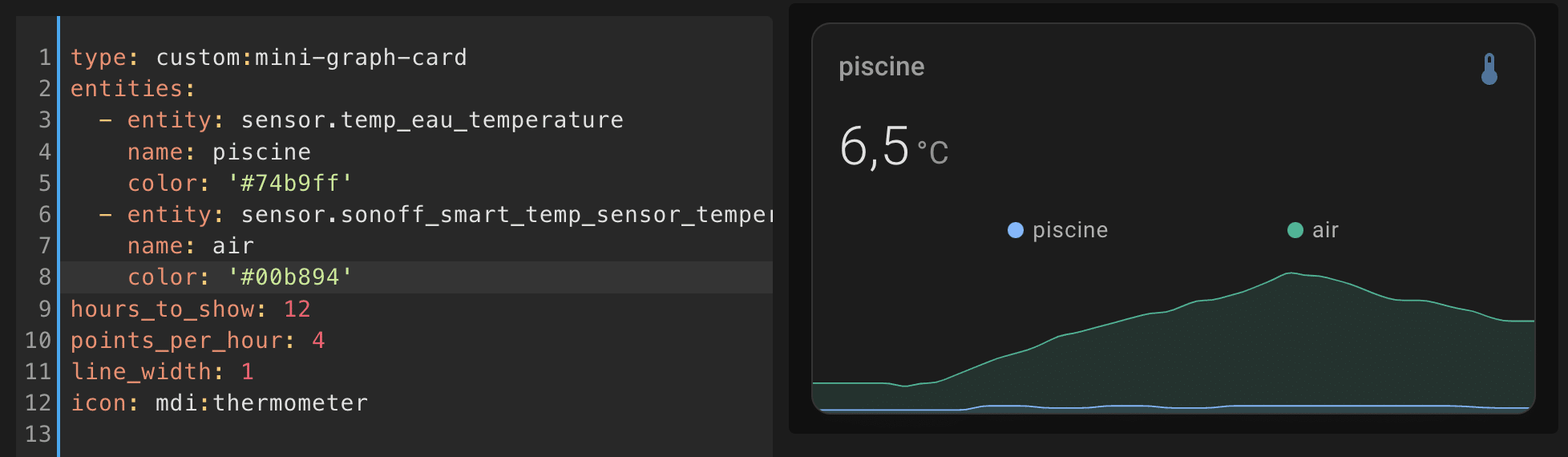The height and width of the screenshot is (457, 1568).
Task: Click the thermometer icon on the card
Action: click(1489, 69)
